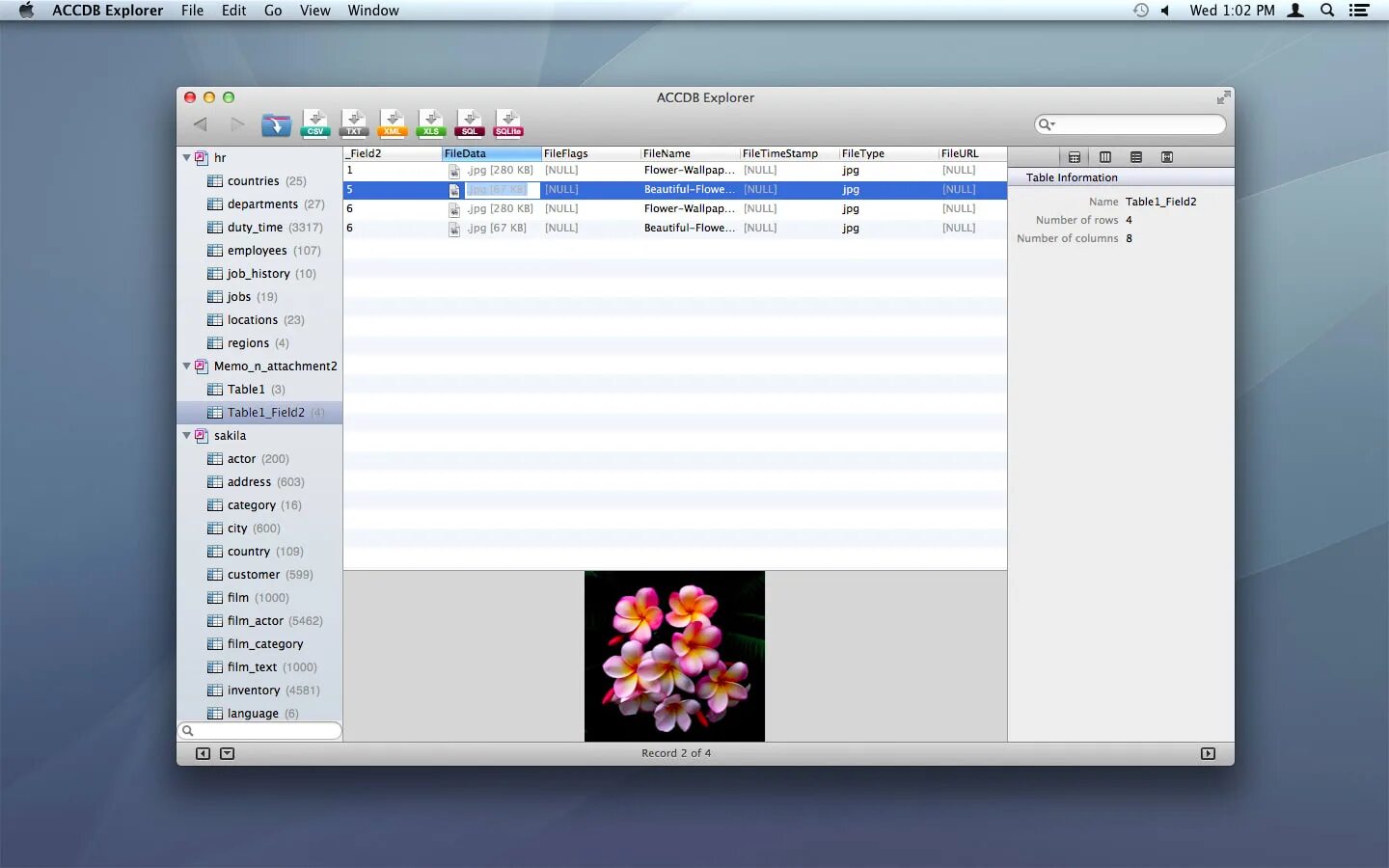The width and height of the screenshot is (1389, 868).
Task: Open the View menu
Action: pyautogui.click(x=314, y=11)
